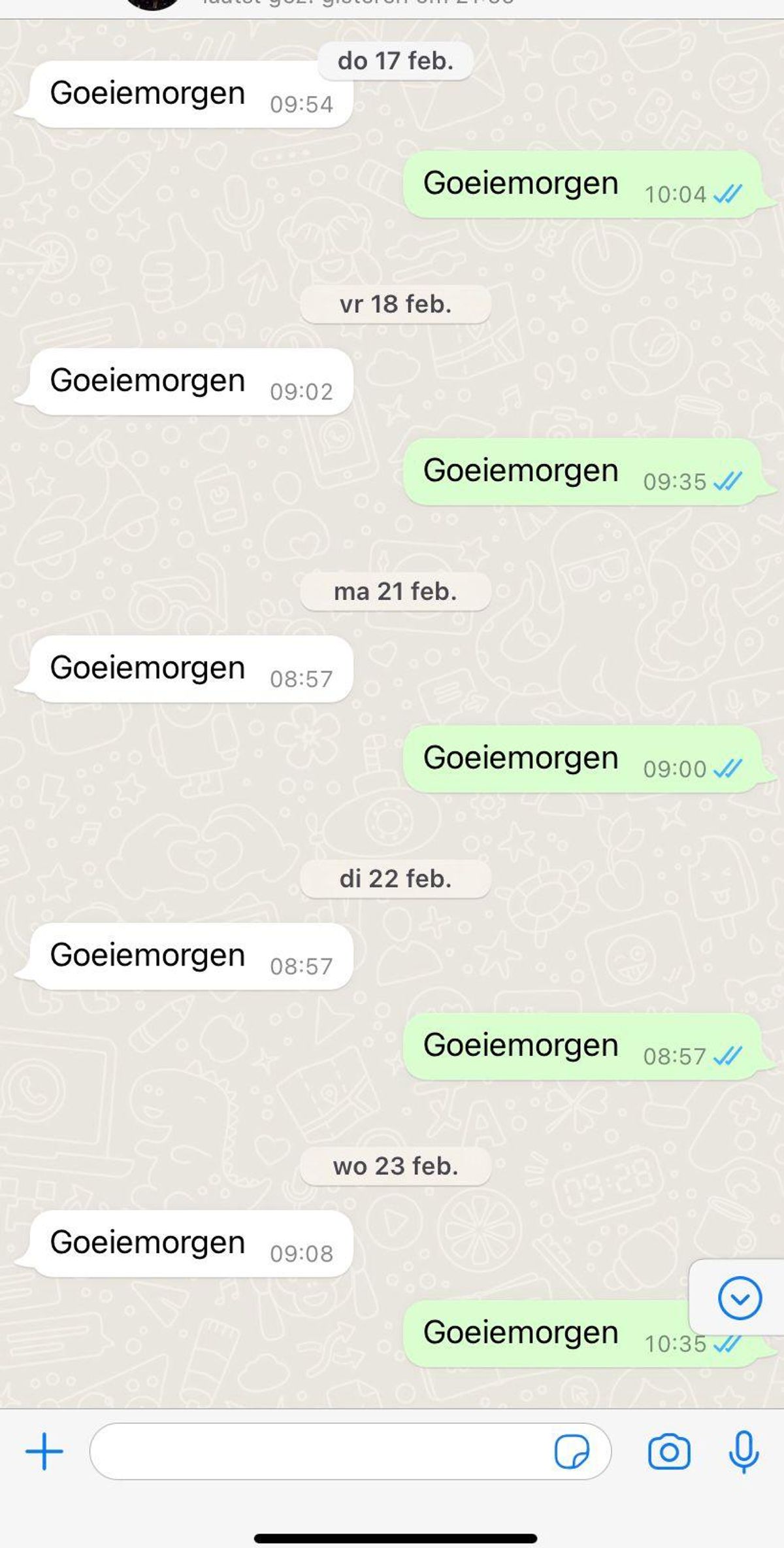Select the 'ma 21 feb.' date label

(395, 592)
